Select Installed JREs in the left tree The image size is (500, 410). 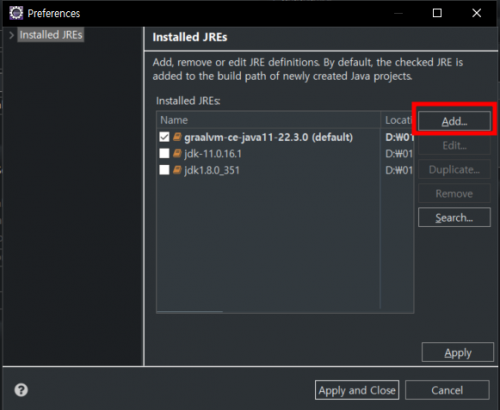51,35
